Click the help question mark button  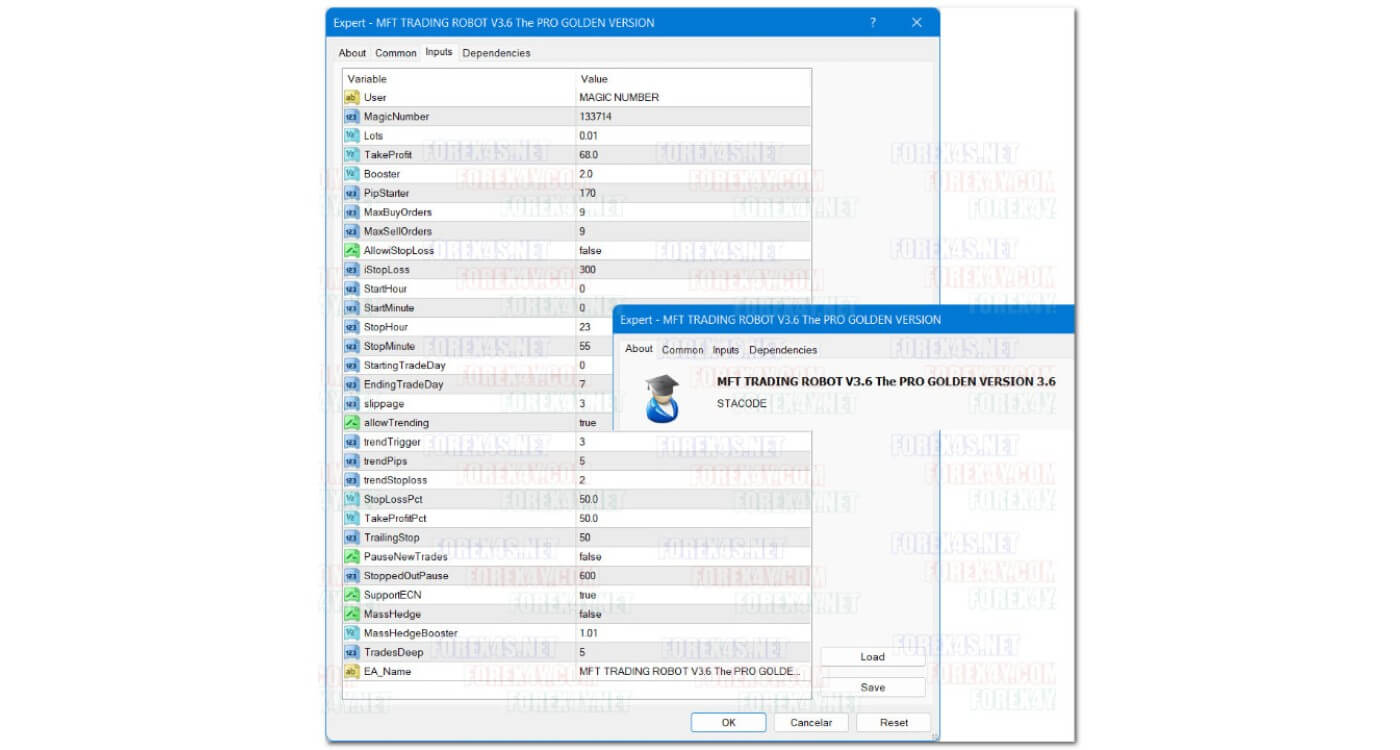(872, 23)
